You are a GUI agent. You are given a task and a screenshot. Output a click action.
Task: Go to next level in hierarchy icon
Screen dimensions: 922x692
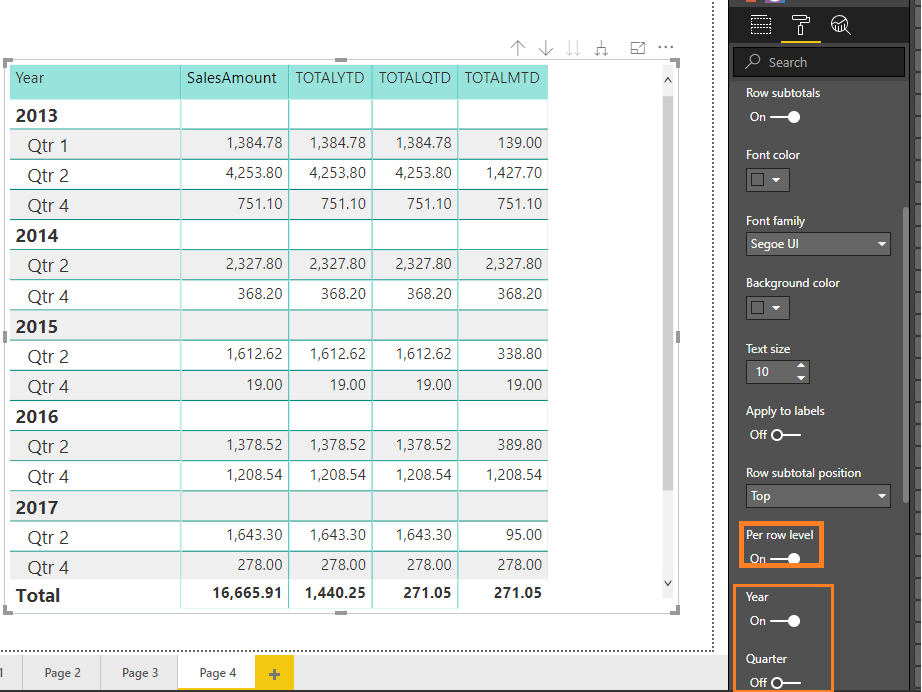(573, 48)
